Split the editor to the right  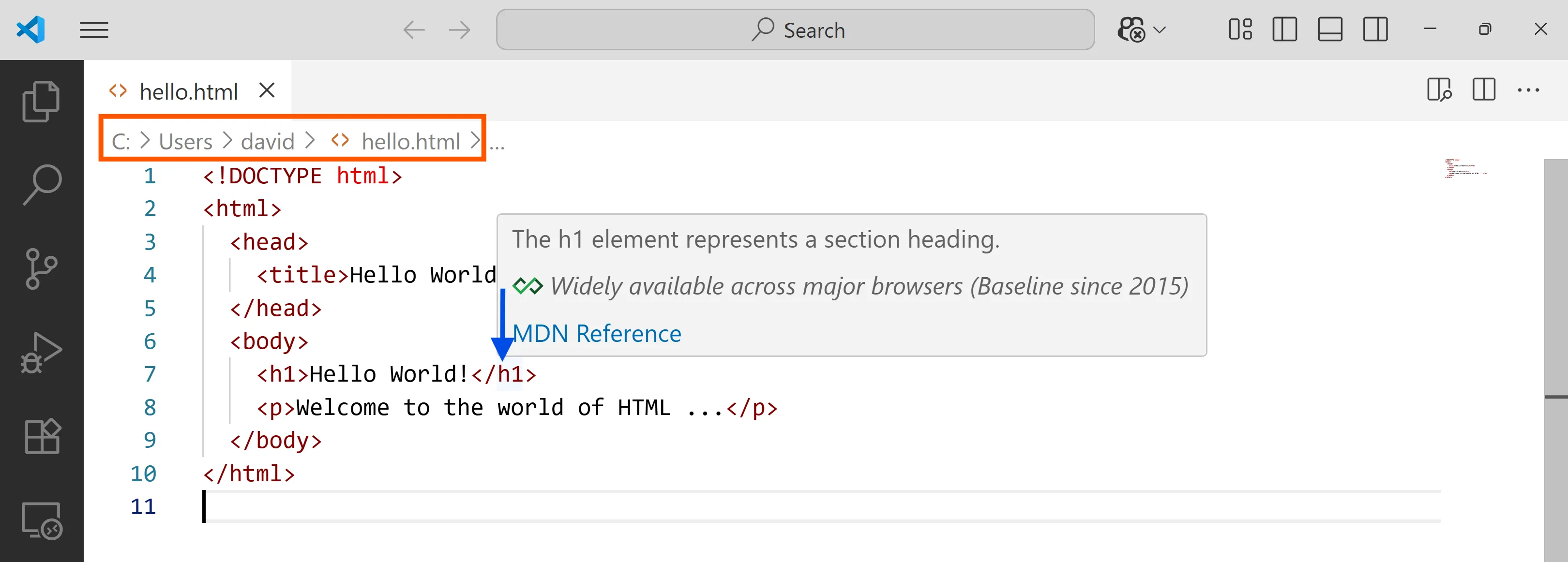click(1483, 90)
